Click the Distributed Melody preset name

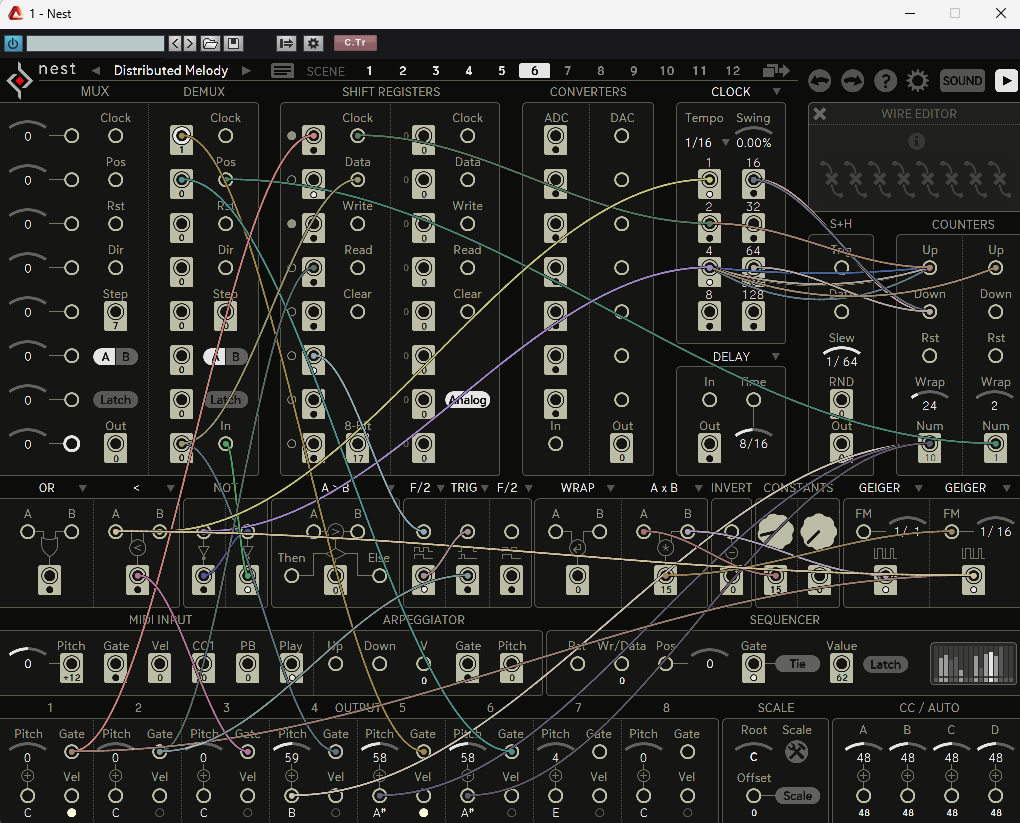[171, 70]
